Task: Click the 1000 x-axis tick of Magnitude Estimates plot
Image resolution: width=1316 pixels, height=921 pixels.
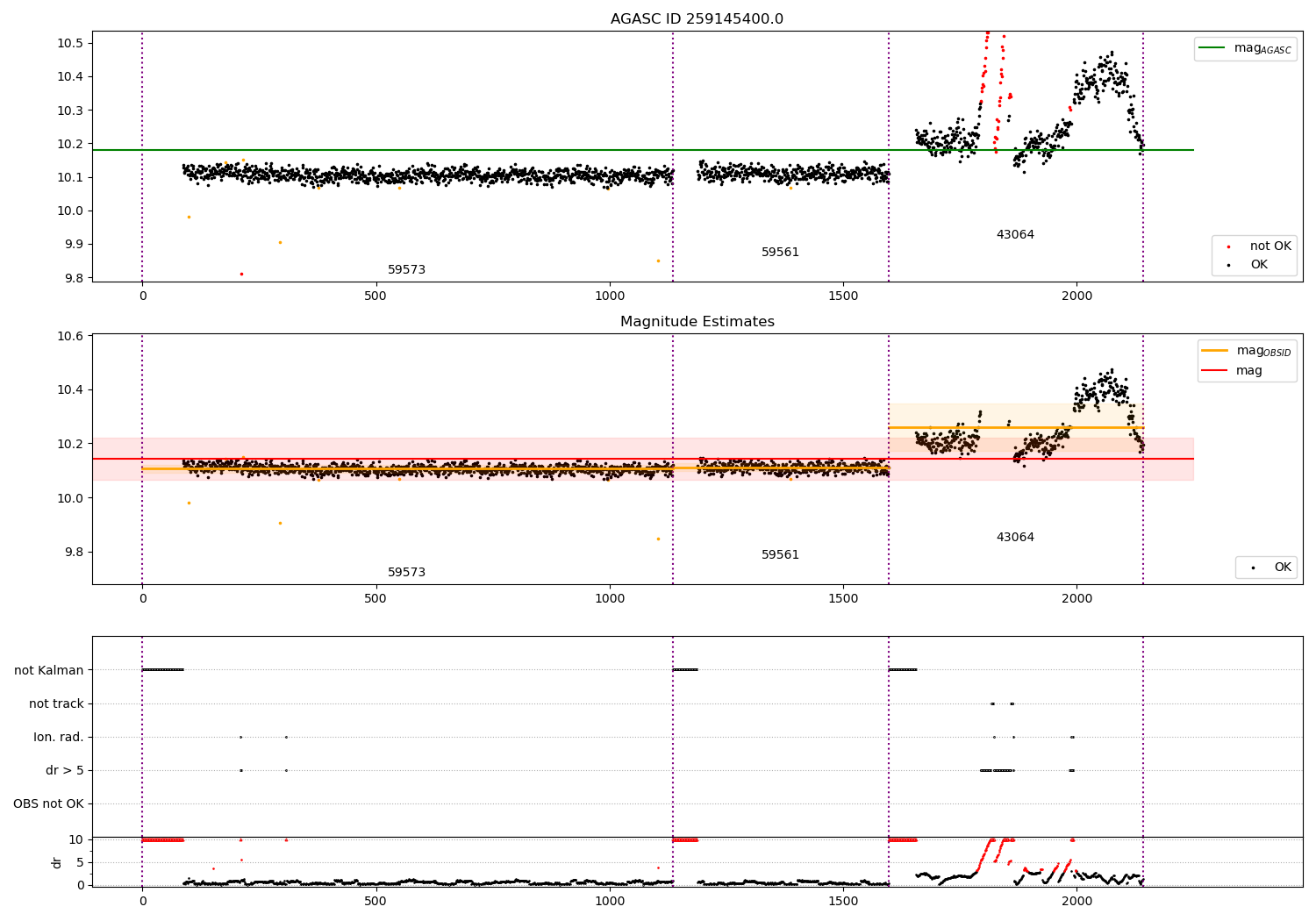Action: point(610,598)
